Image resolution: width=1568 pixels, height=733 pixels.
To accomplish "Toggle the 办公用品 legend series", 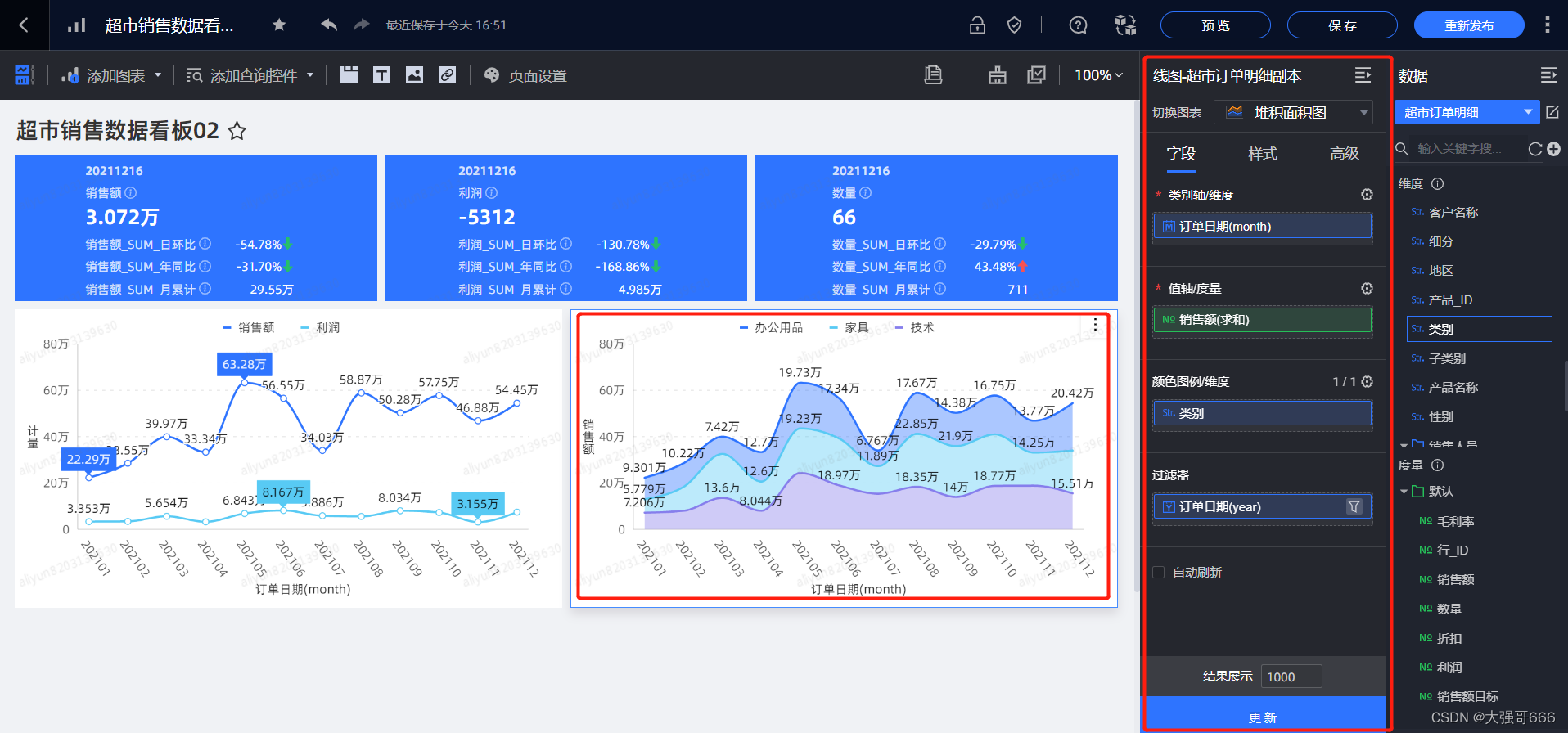I will 771,327.
